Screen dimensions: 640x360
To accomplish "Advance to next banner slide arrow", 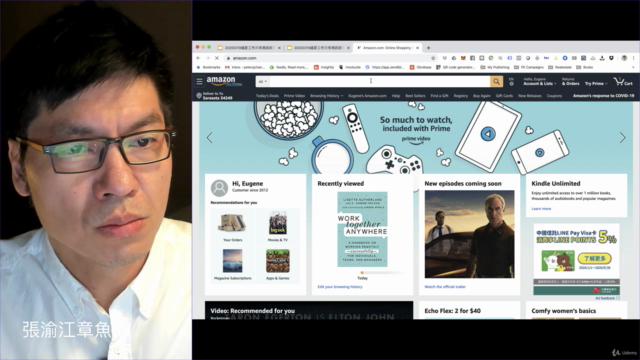I will 622,138.
